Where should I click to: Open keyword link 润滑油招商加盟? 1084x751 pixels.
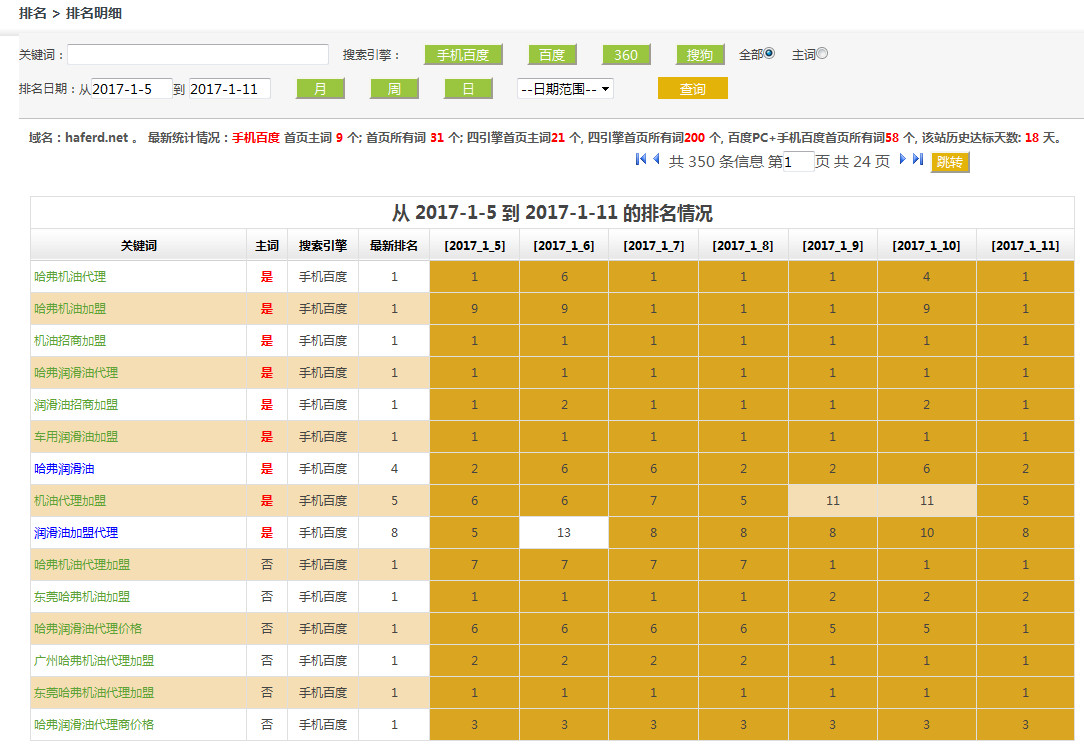(x=76, y=405)
